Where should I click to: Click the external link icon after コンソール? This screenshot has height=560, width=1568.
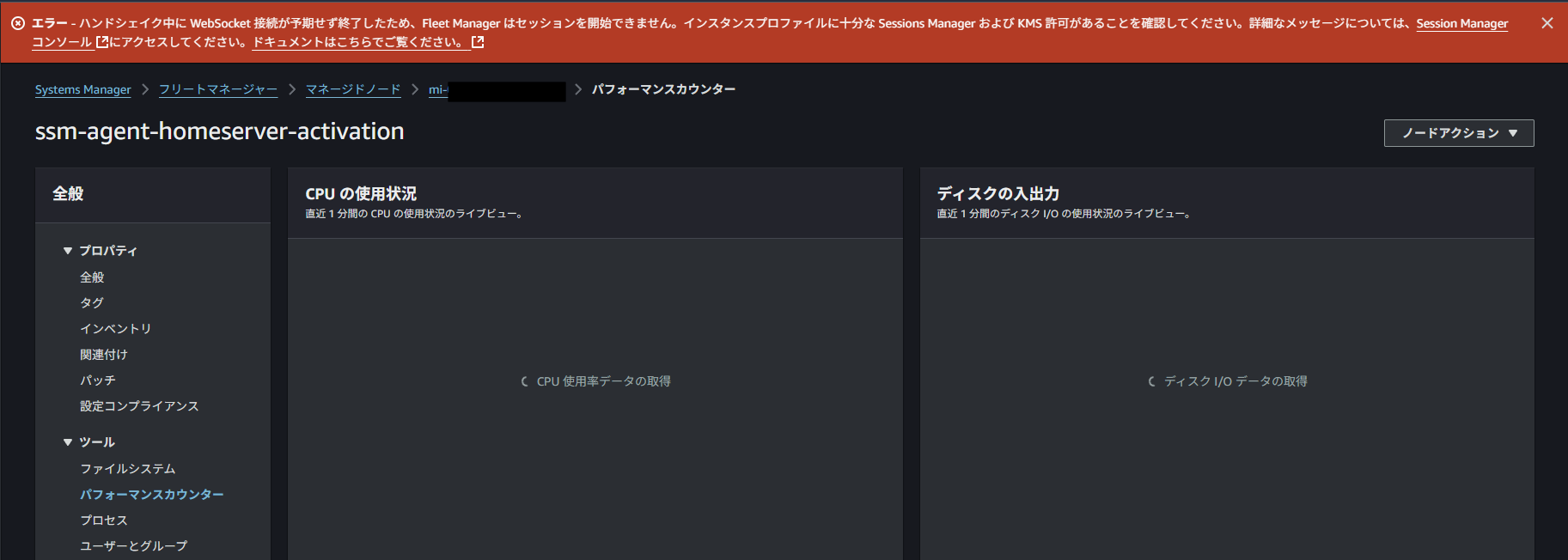102,41
